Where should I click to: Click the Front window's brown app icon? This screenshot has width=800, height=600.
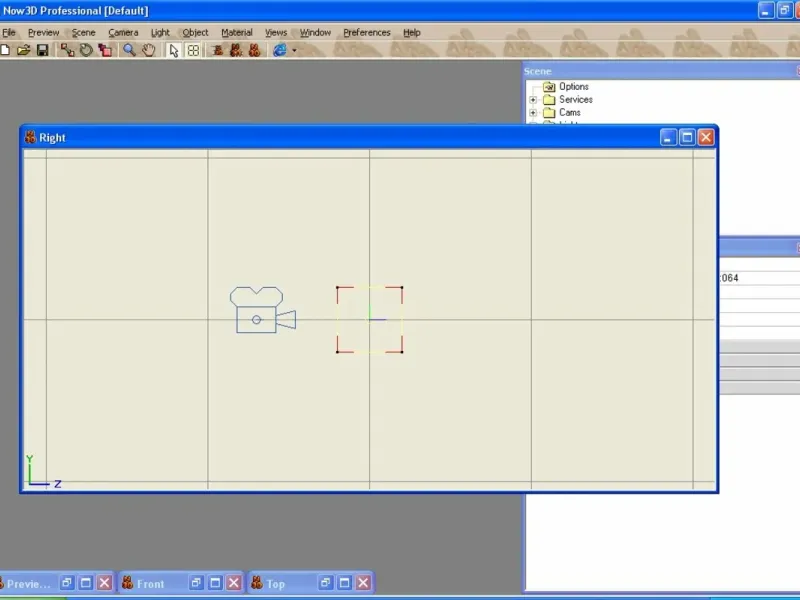click(x=128, y=583)
